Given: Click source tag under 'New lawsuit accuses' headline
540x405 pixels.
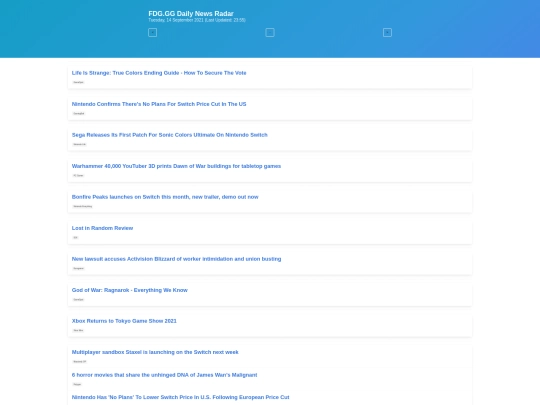Looking at the screenshot, I should [79, 268].
